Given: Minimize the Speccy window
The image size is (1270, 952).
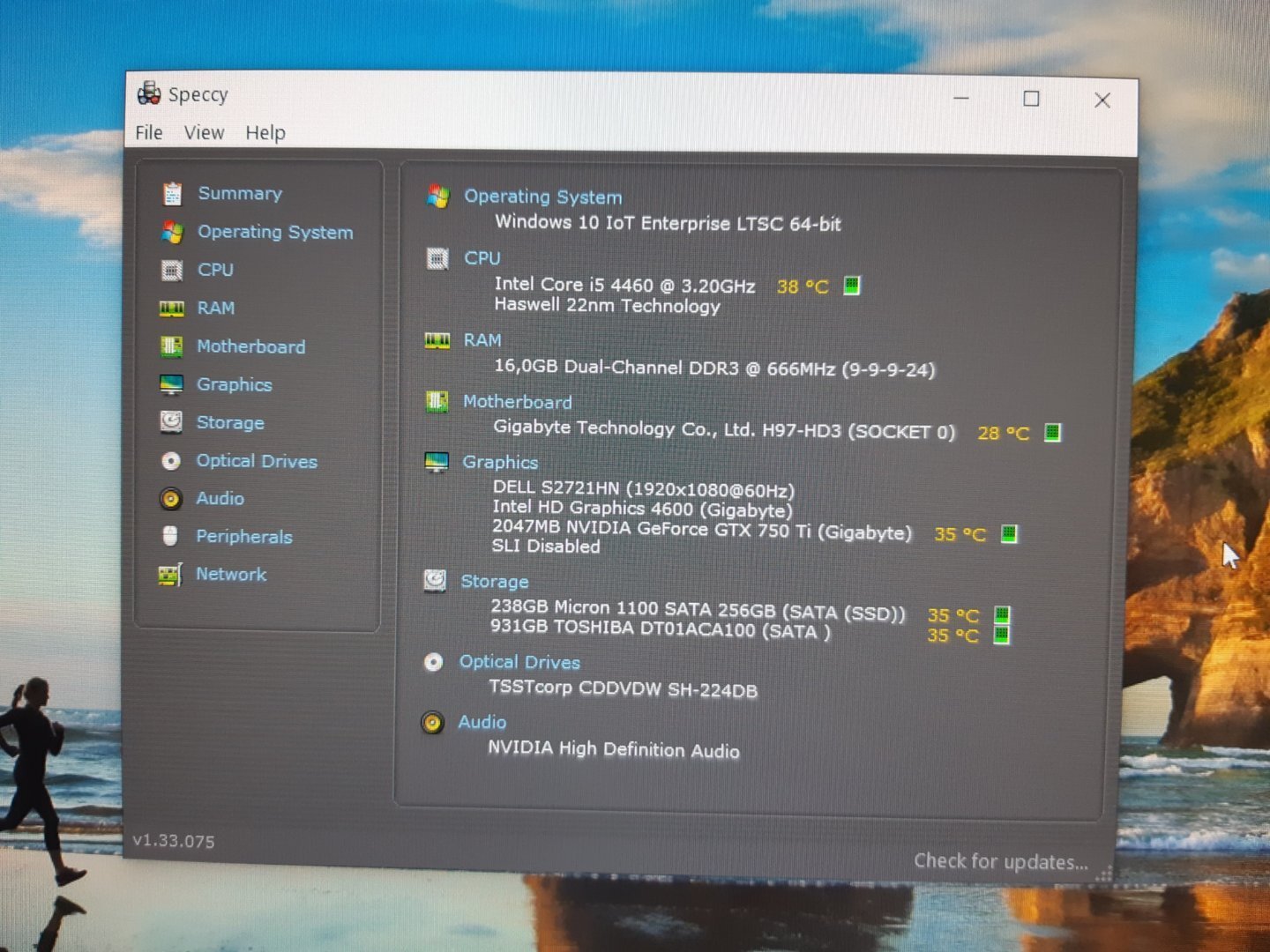Looking at the screenshot, I should [x=961, y=98].
